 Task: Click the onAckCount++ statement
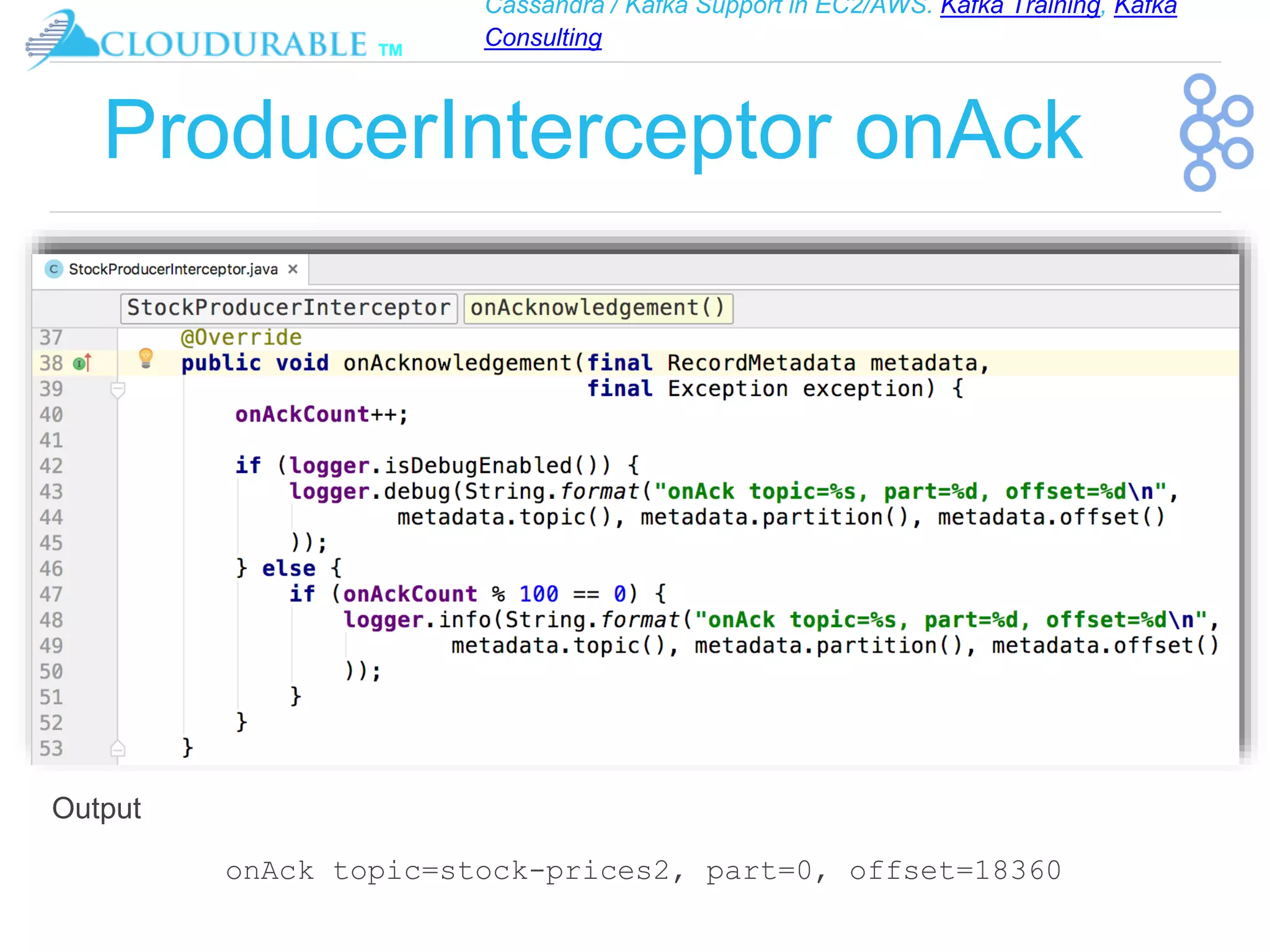tap(321, 414)
